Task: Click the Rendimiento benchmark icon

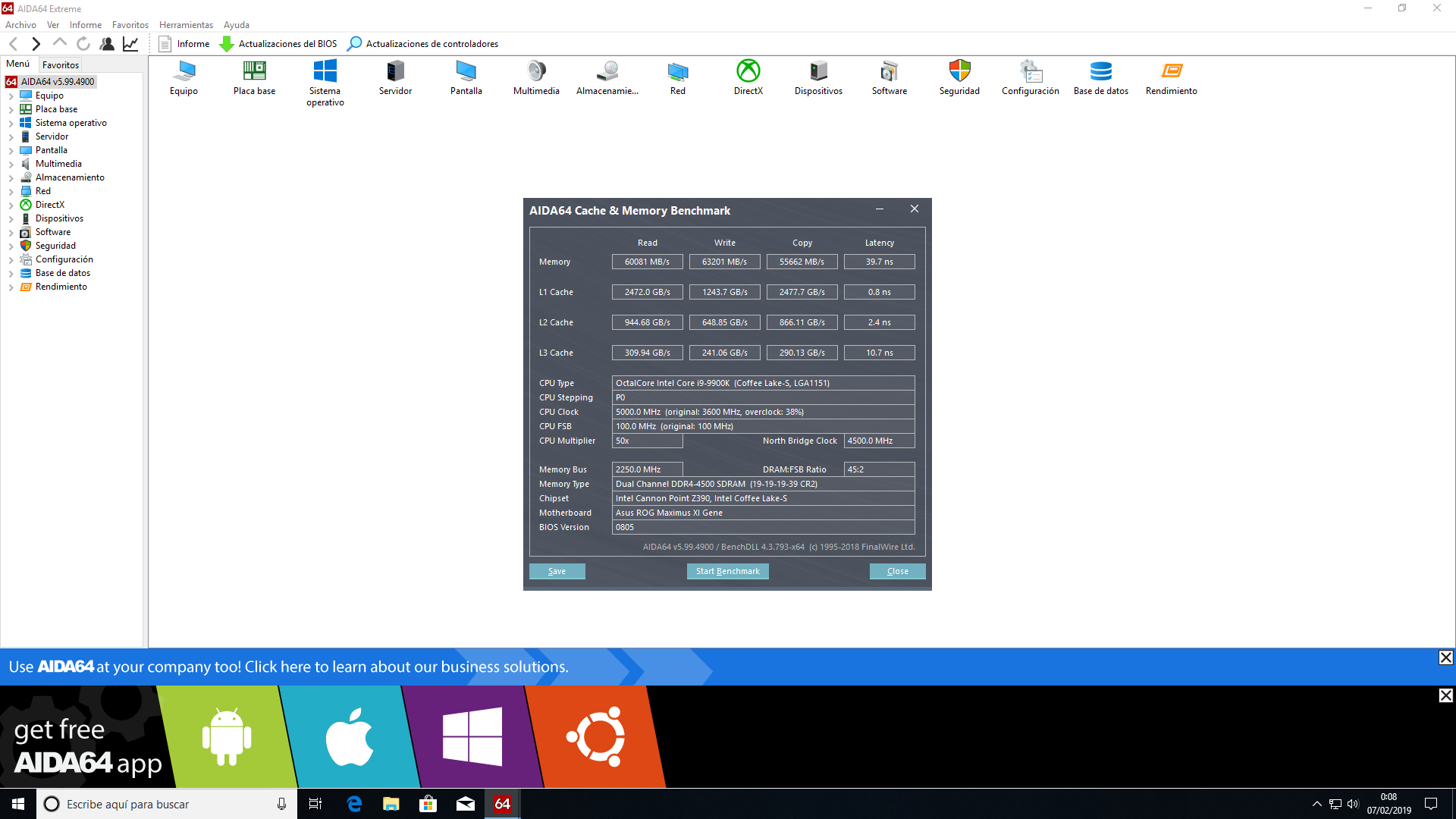Action: click(x=1171, y=72)
